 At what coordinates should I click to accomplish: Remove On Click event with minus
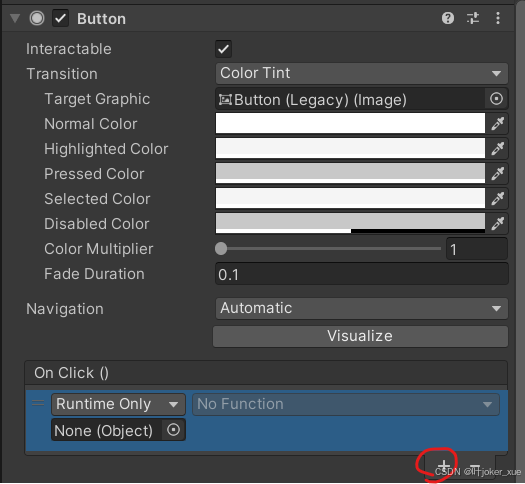click(475, 466)
